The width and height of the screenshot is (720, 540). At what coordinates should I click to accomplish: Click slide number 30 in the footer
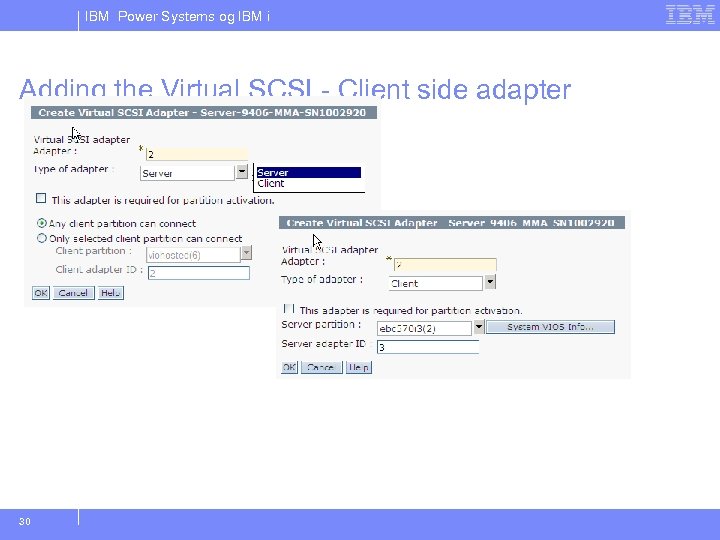25,522
